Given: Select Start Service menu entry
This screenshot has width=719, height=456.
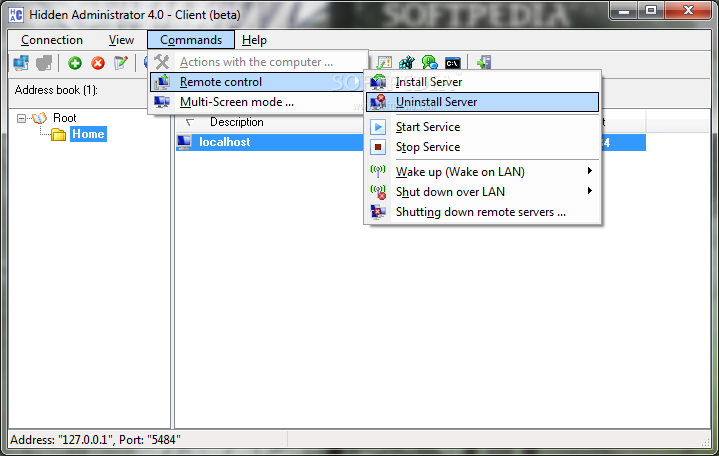Looking at the screenshot, I should click(482, 127).
